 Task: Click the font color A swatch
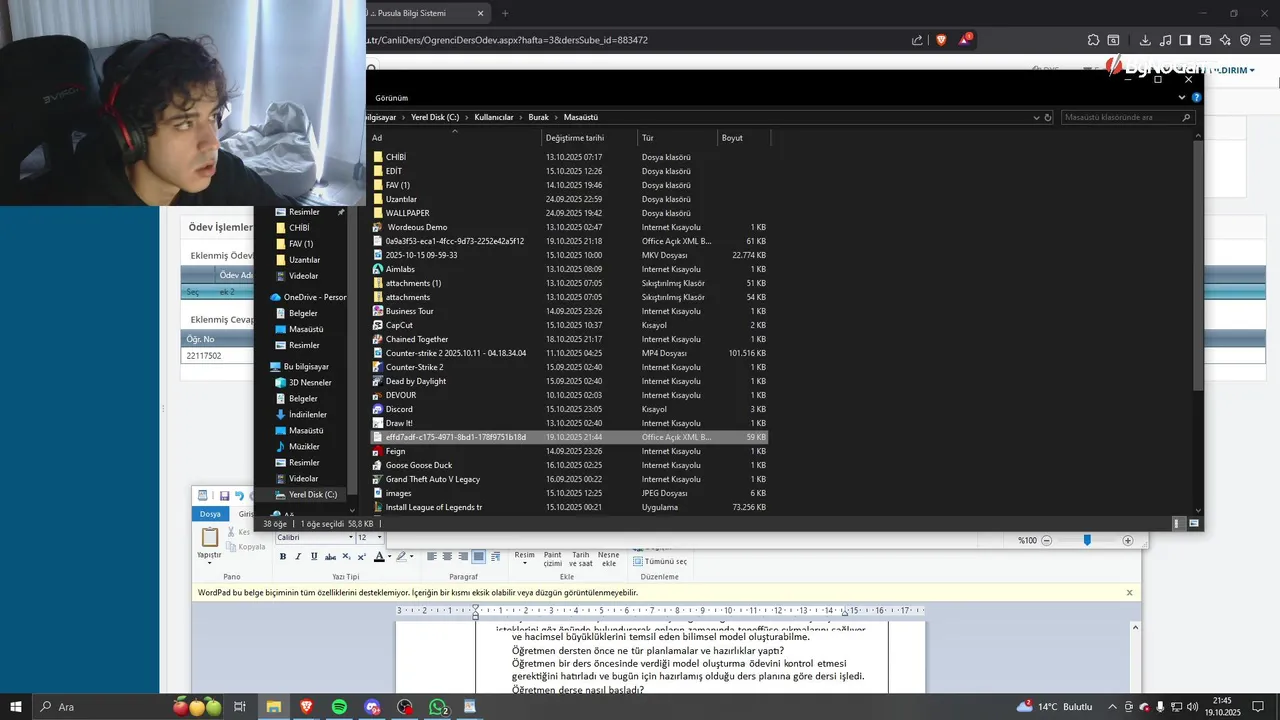[x=379, y=556]
